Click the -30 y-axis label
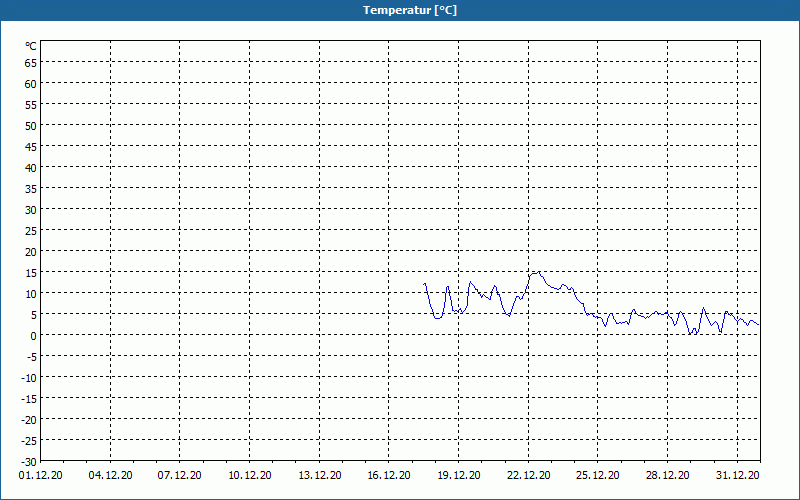This screenshot has width=800, height=500. 29,462
